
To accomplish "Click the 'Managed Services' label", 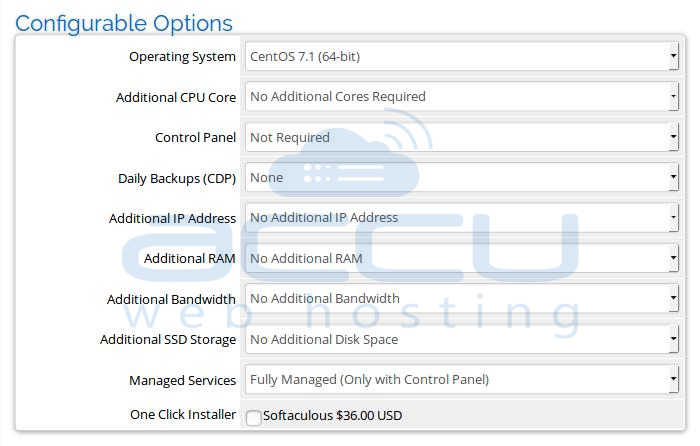I will pyautogui.click(x=182, y=380).
